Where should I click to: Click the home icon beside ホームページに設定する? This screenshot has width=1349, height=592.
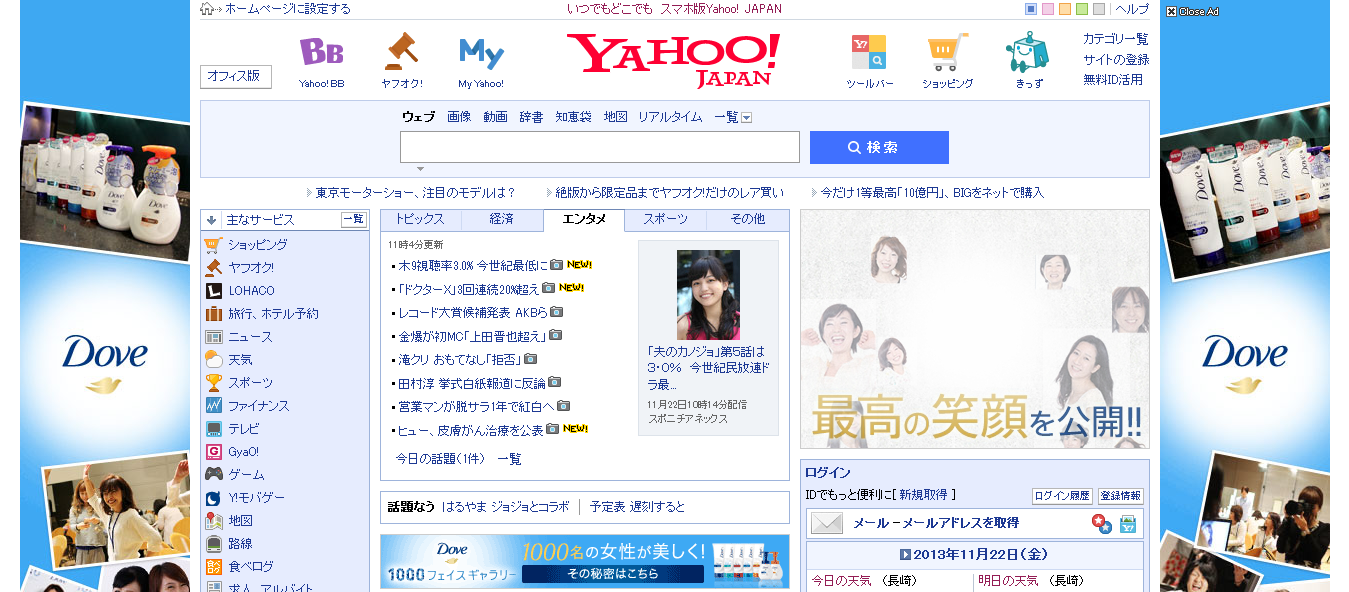[x=207, y=9]
